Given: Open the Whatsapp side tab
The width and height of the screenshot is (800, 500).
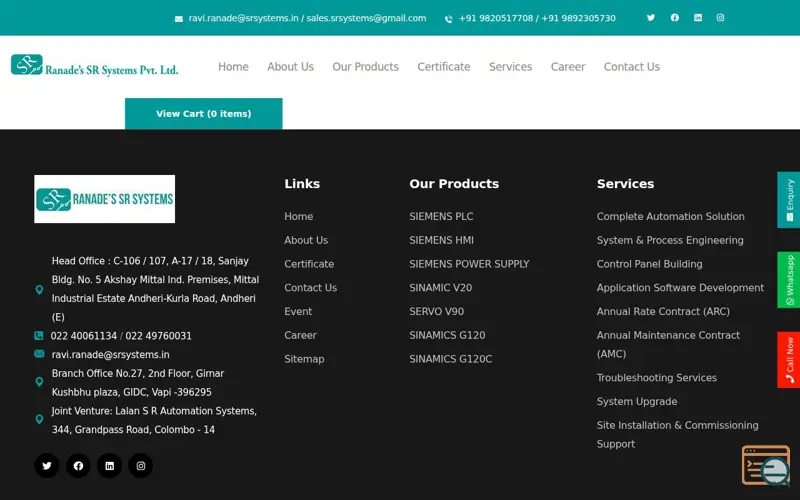Looking at the screenshot, I should point(789,280).
